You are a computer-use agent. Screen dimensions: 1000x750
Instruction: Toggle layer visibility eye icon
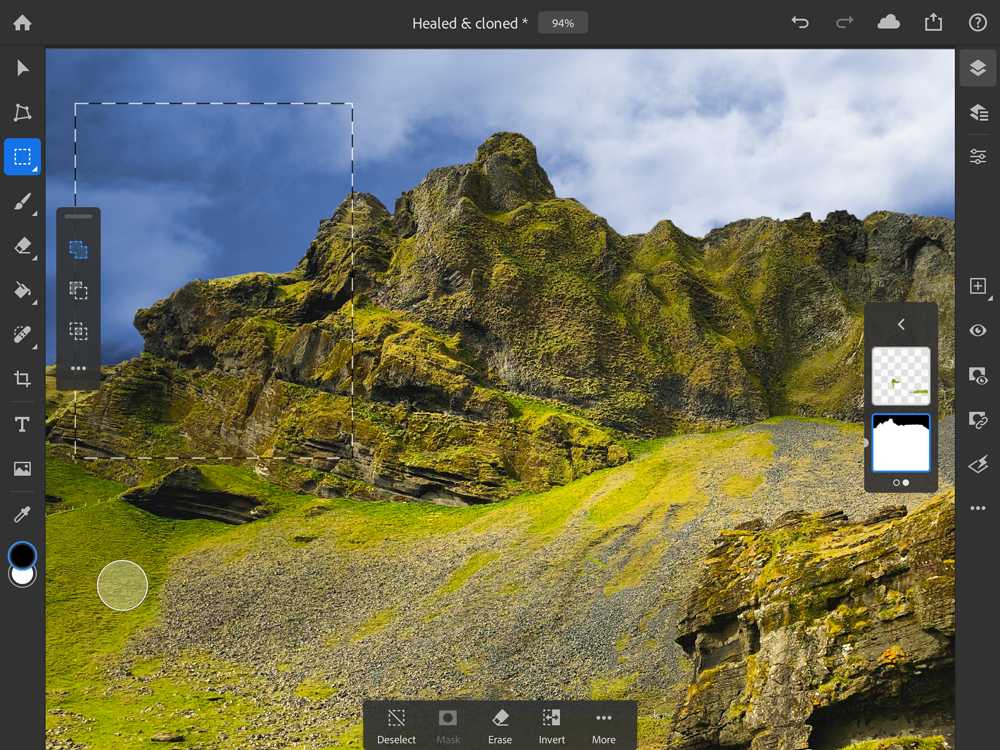pyautogui.click(x=978, y=331)
